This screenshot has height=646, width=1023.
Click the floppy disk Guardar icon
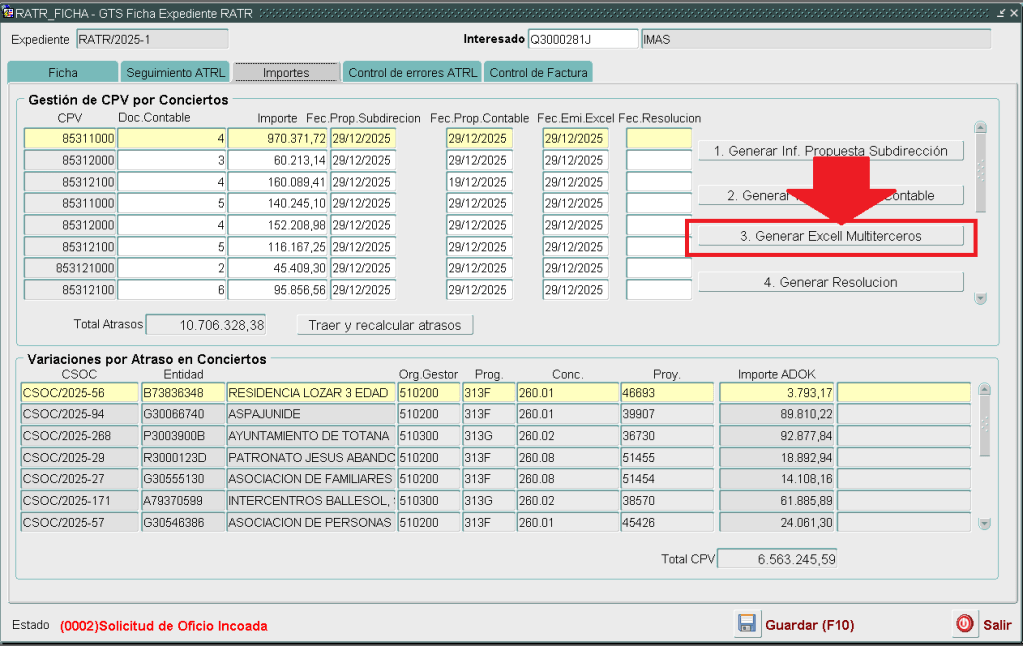point(746,624)
